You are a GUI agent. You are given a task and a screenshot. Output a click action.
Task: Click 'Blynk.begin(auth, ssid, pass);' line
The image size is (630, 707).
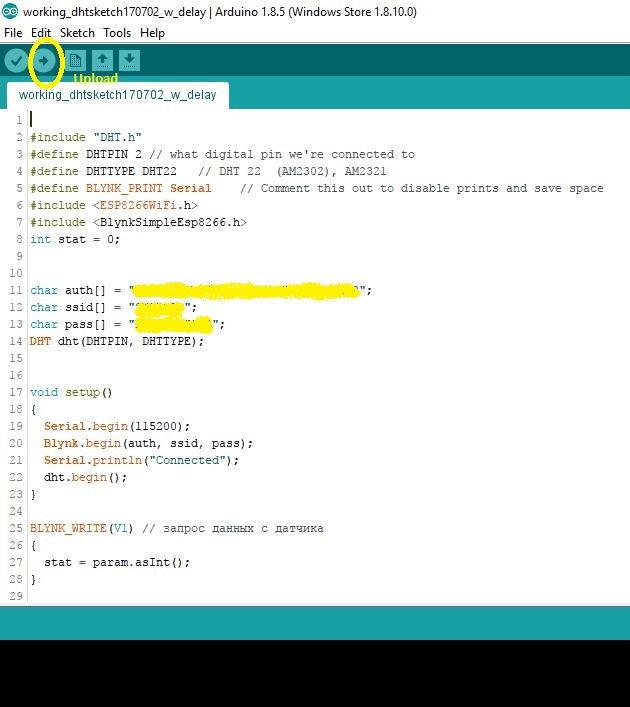(148, 443)
